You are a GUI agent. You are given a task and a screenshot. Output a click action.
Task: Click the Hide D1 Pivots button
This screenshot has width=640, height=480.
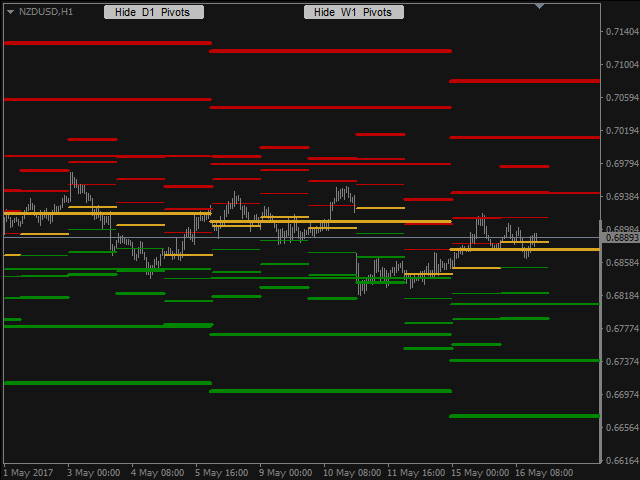(154, 12)
